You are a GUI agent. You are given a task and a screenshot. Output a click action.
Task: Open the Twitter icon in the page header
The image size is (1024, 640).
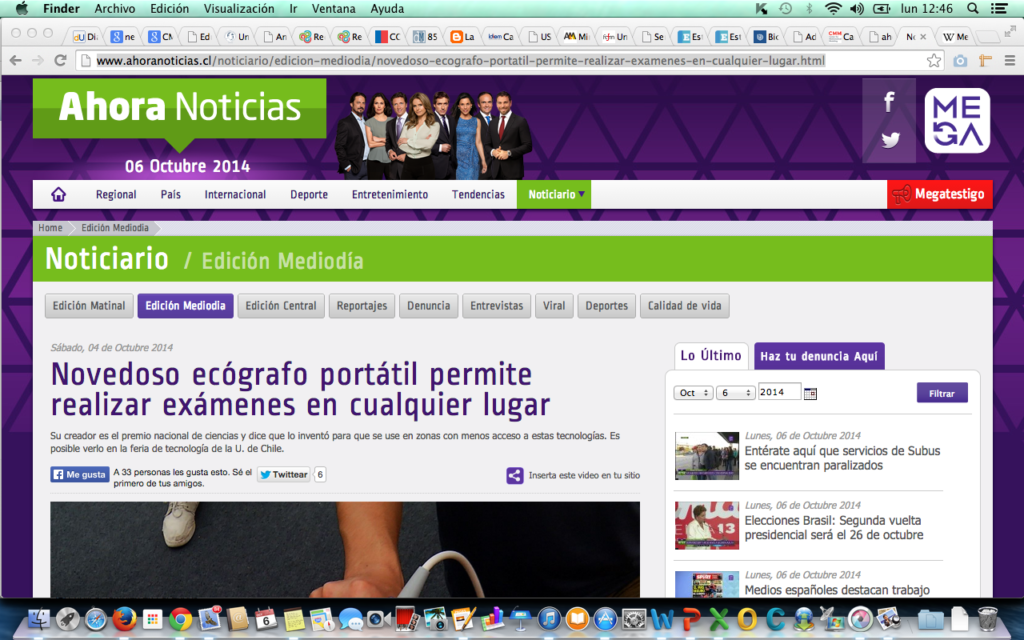(x=889, y=140)
